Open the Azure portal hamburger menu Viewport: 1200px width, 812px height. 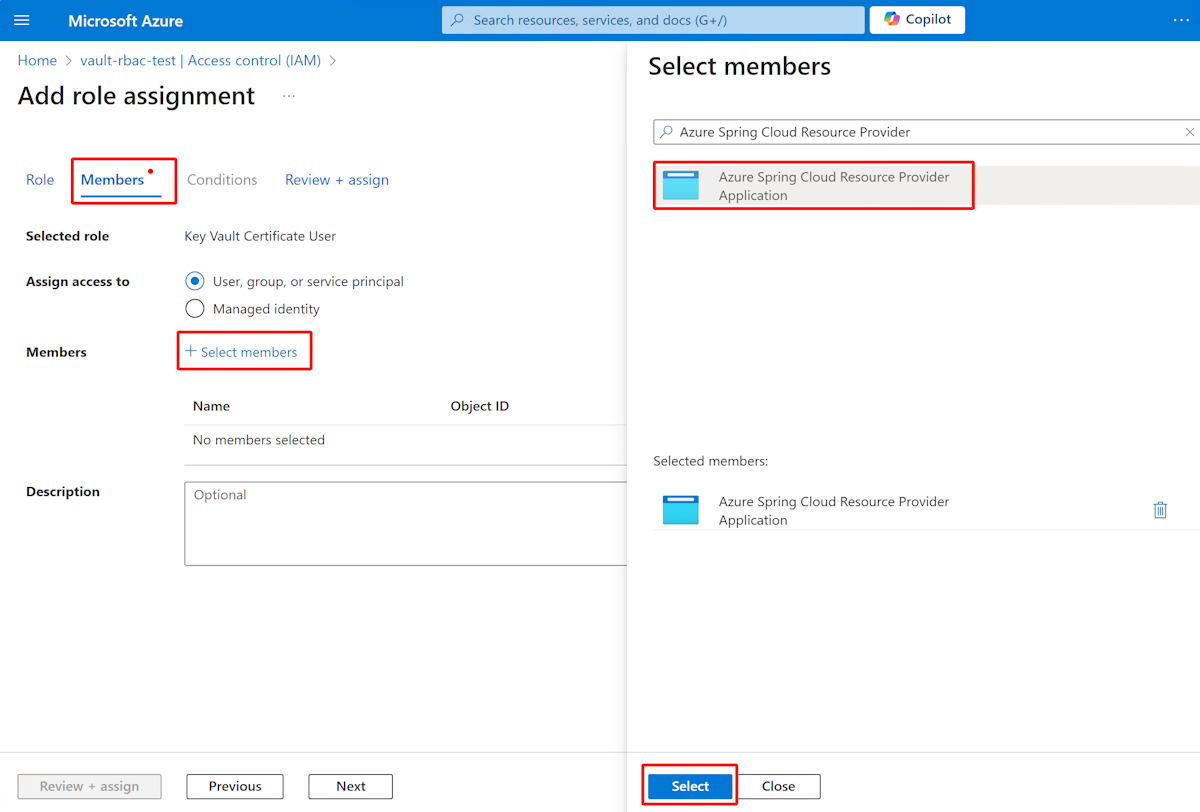coord(22,20)
